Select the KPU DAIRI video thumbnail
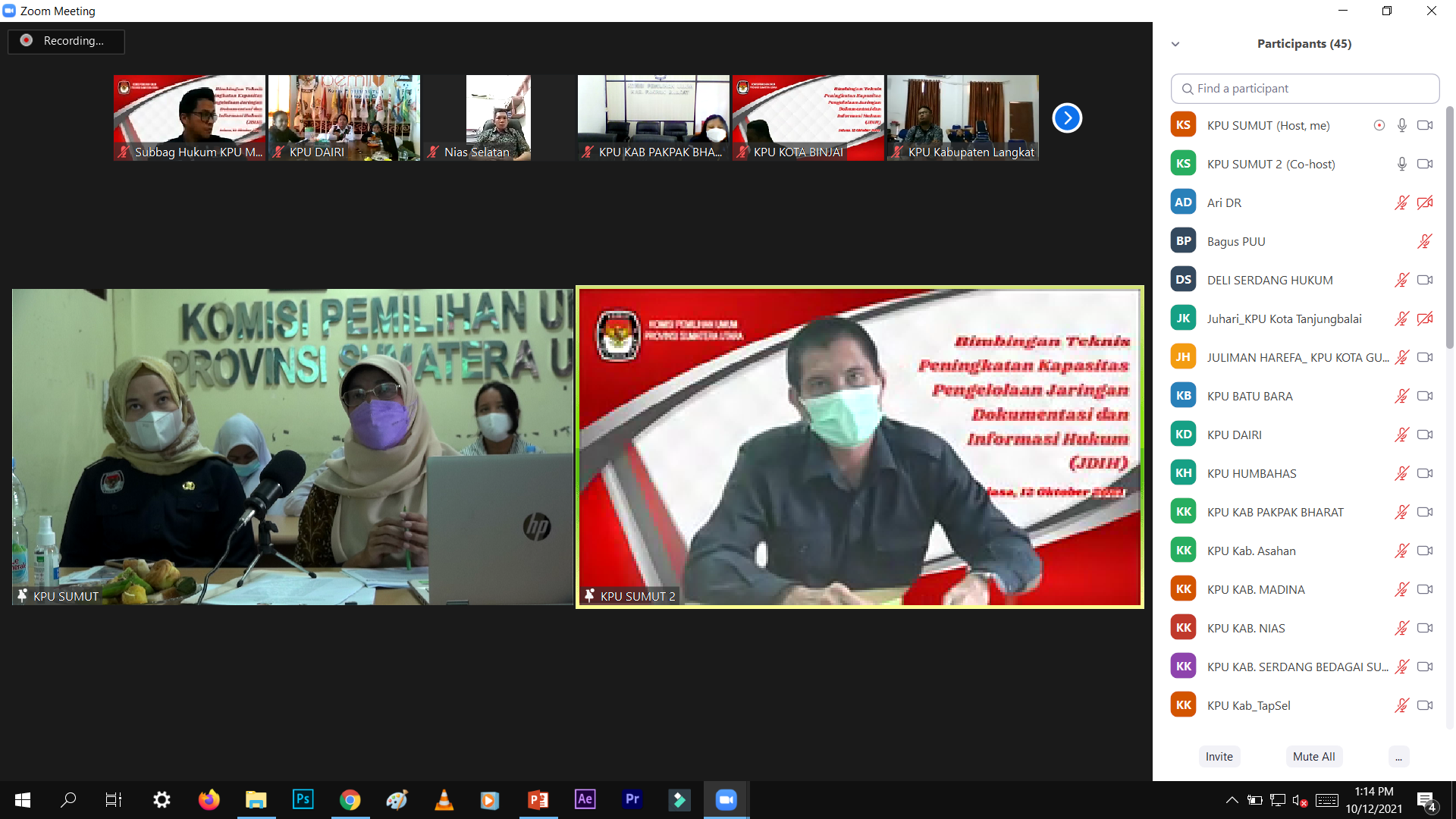This screenshot has width=1456, height=819. (344, 118)
